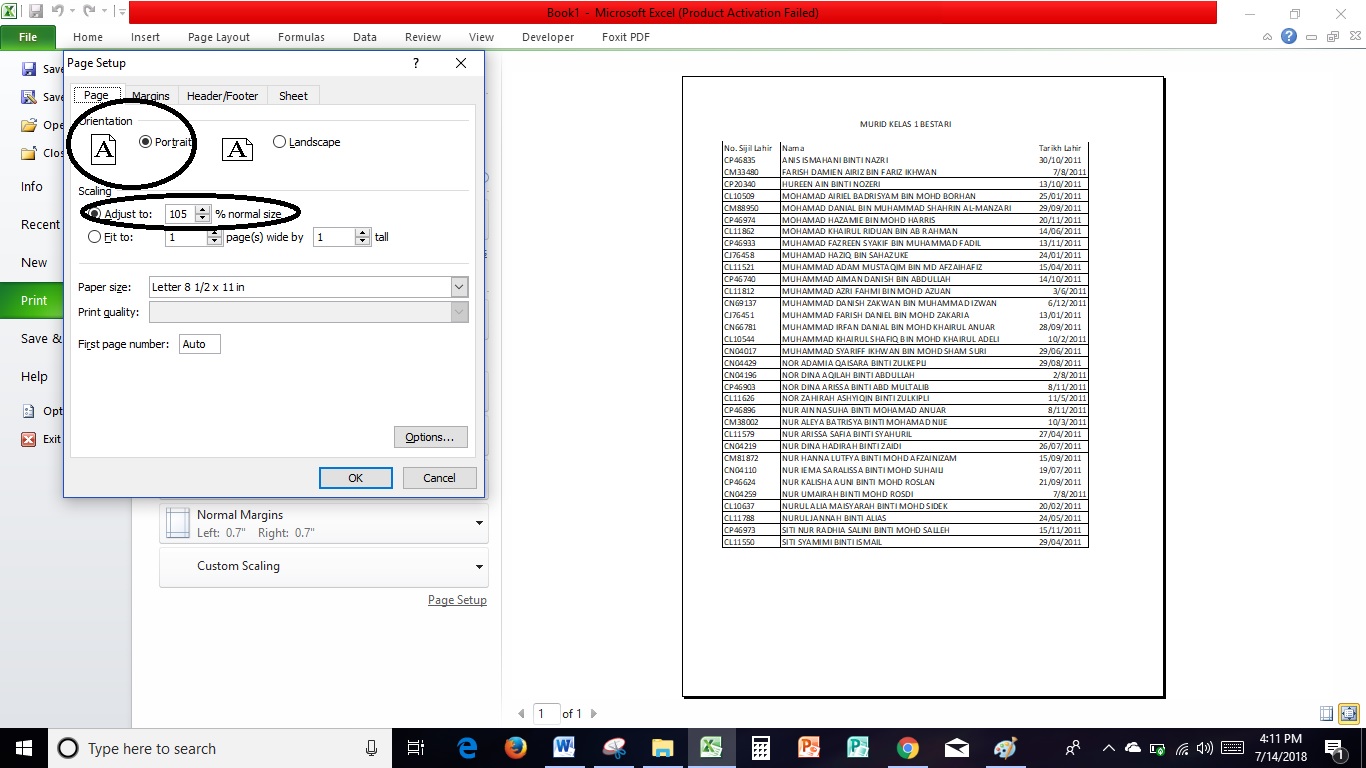Switch to the Margins tab in Page Setup
1366x768 pixels.
coord(150,95)
